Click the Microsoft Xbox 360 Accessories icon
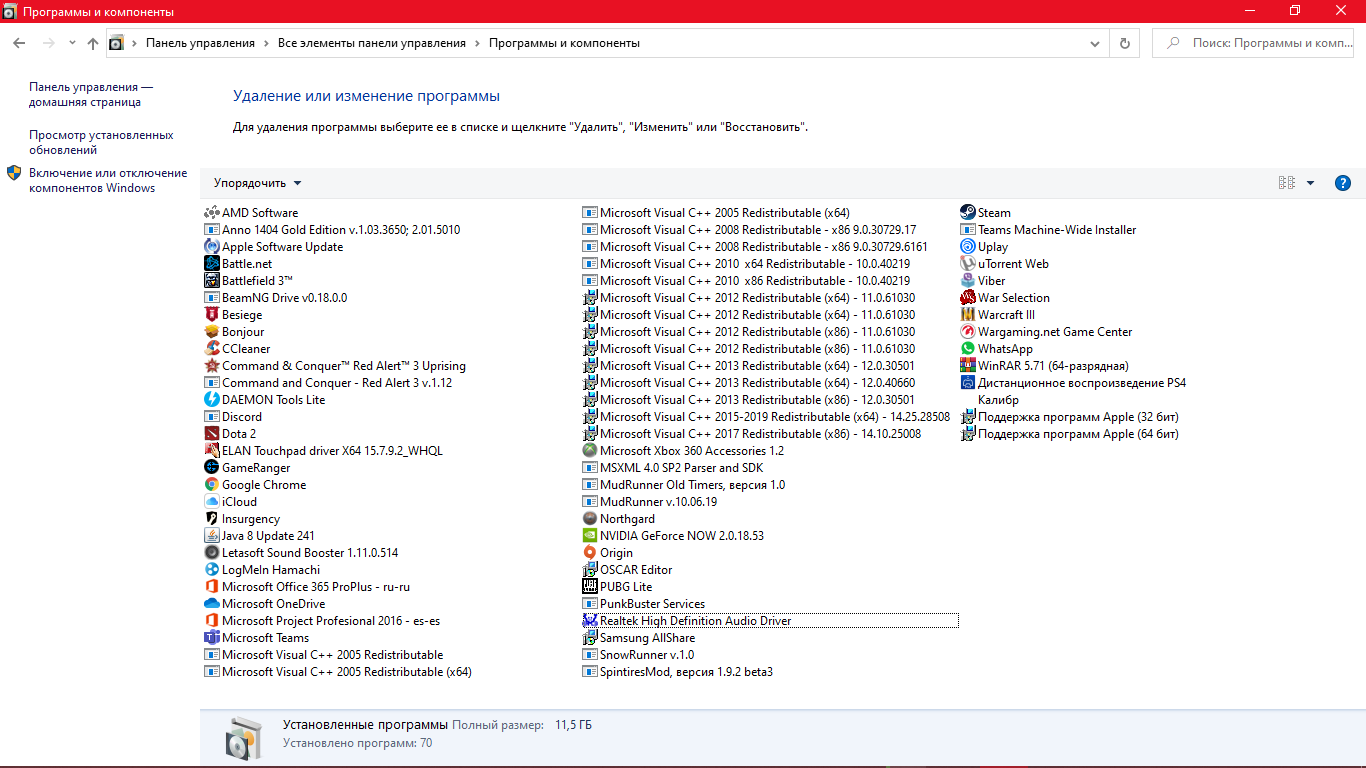Screen dimensions: 1366x768 tap(589, 451)
